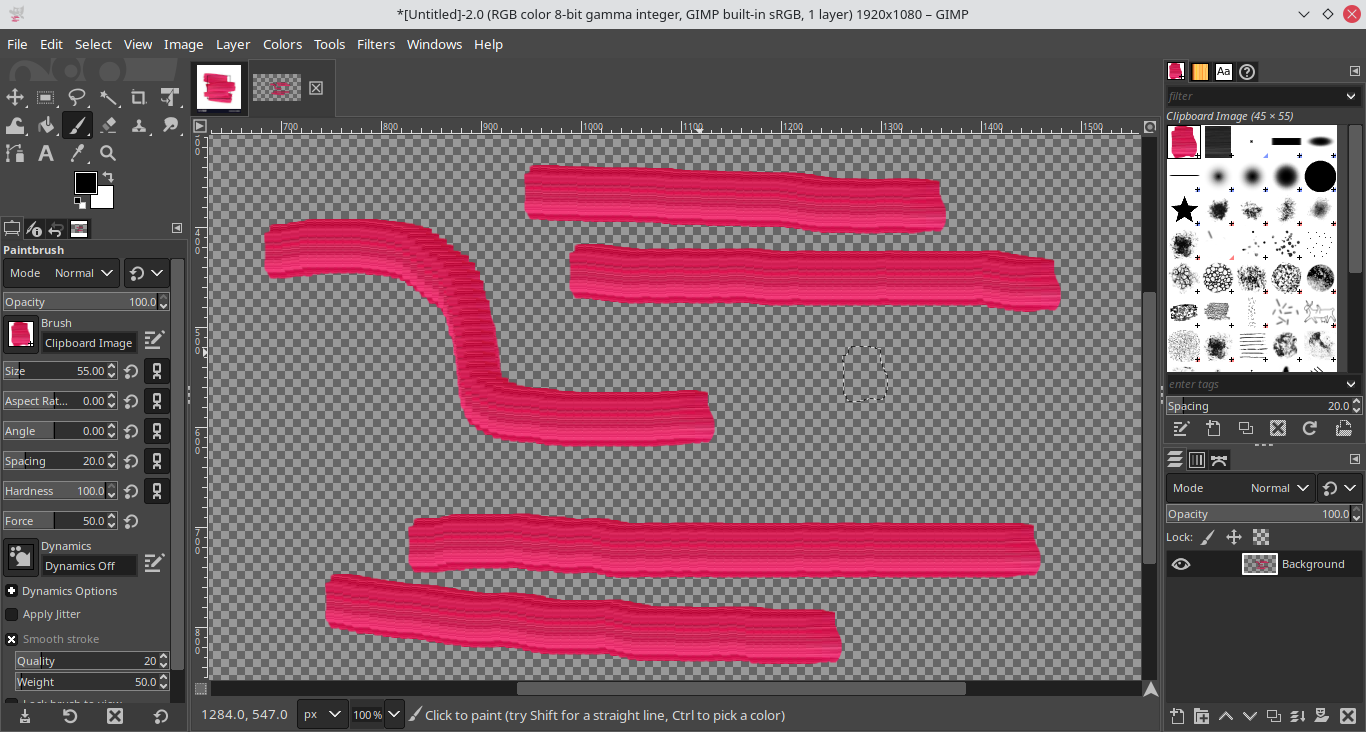Edit the Clipboard Image brush in tool options

point(153,340)
